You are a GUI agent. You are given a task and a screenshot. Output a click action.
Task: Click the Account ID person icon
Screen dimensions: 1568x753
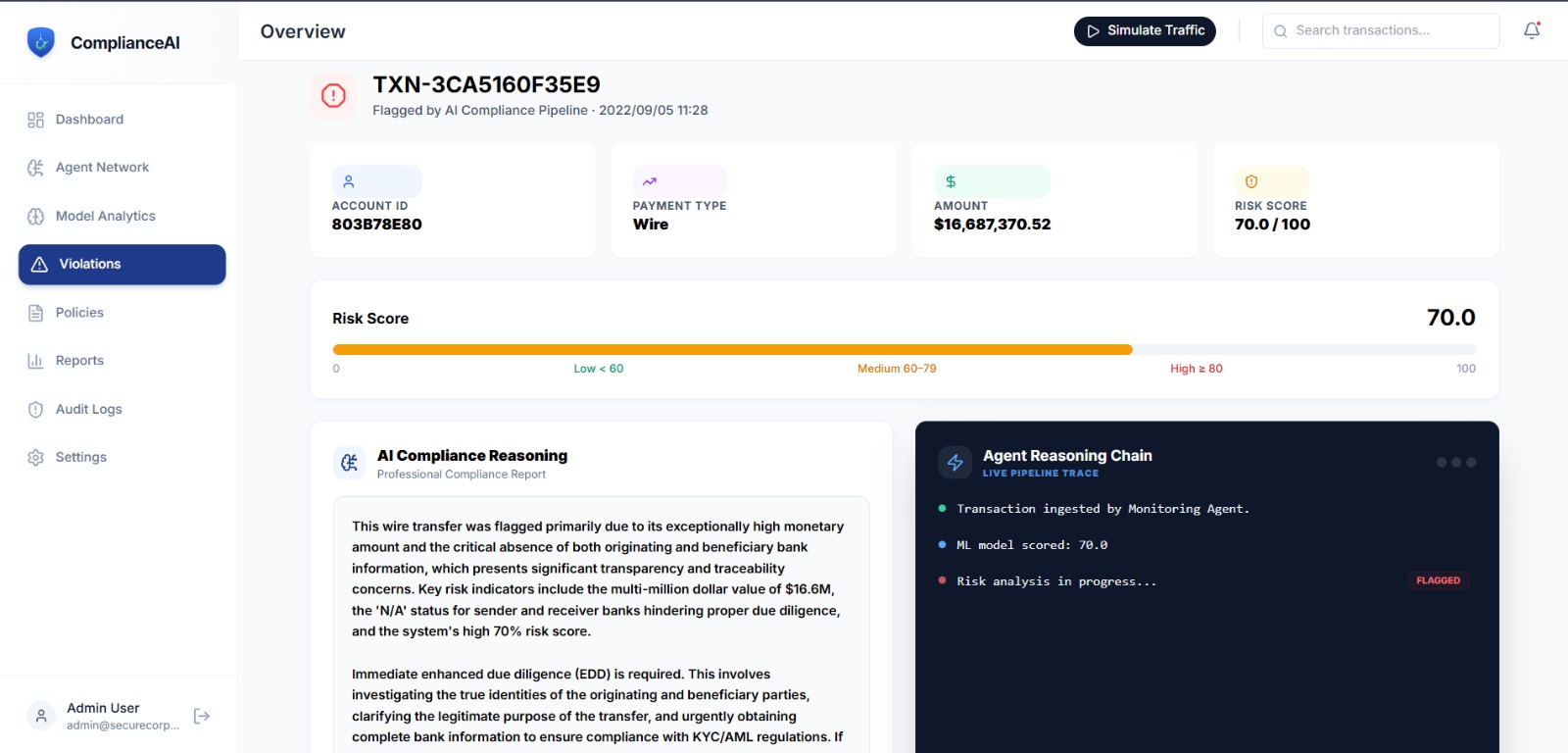[x=349, y=181]
